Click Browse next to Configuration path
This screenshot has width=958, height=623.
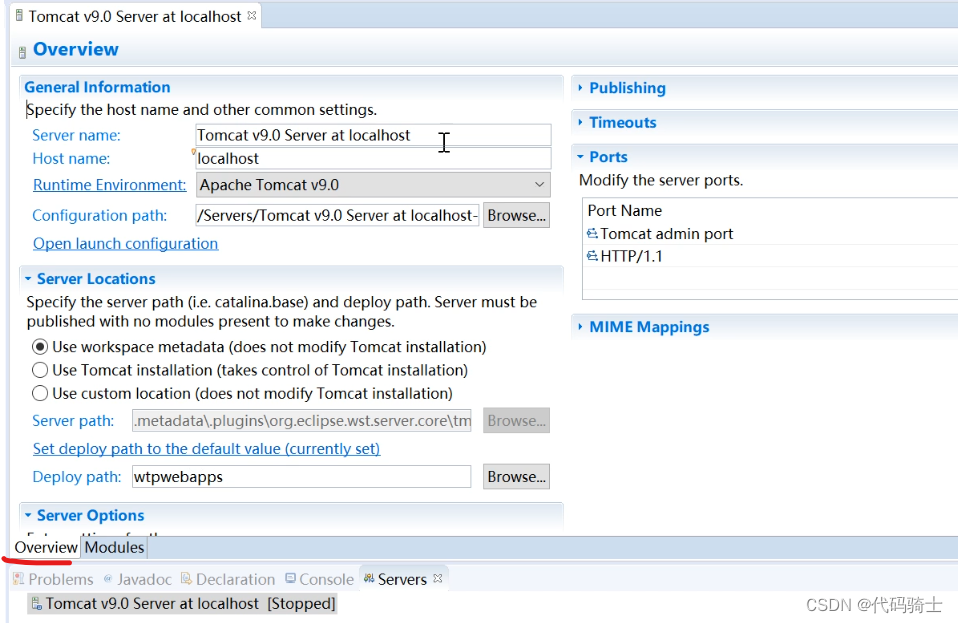tap(516, 215)
